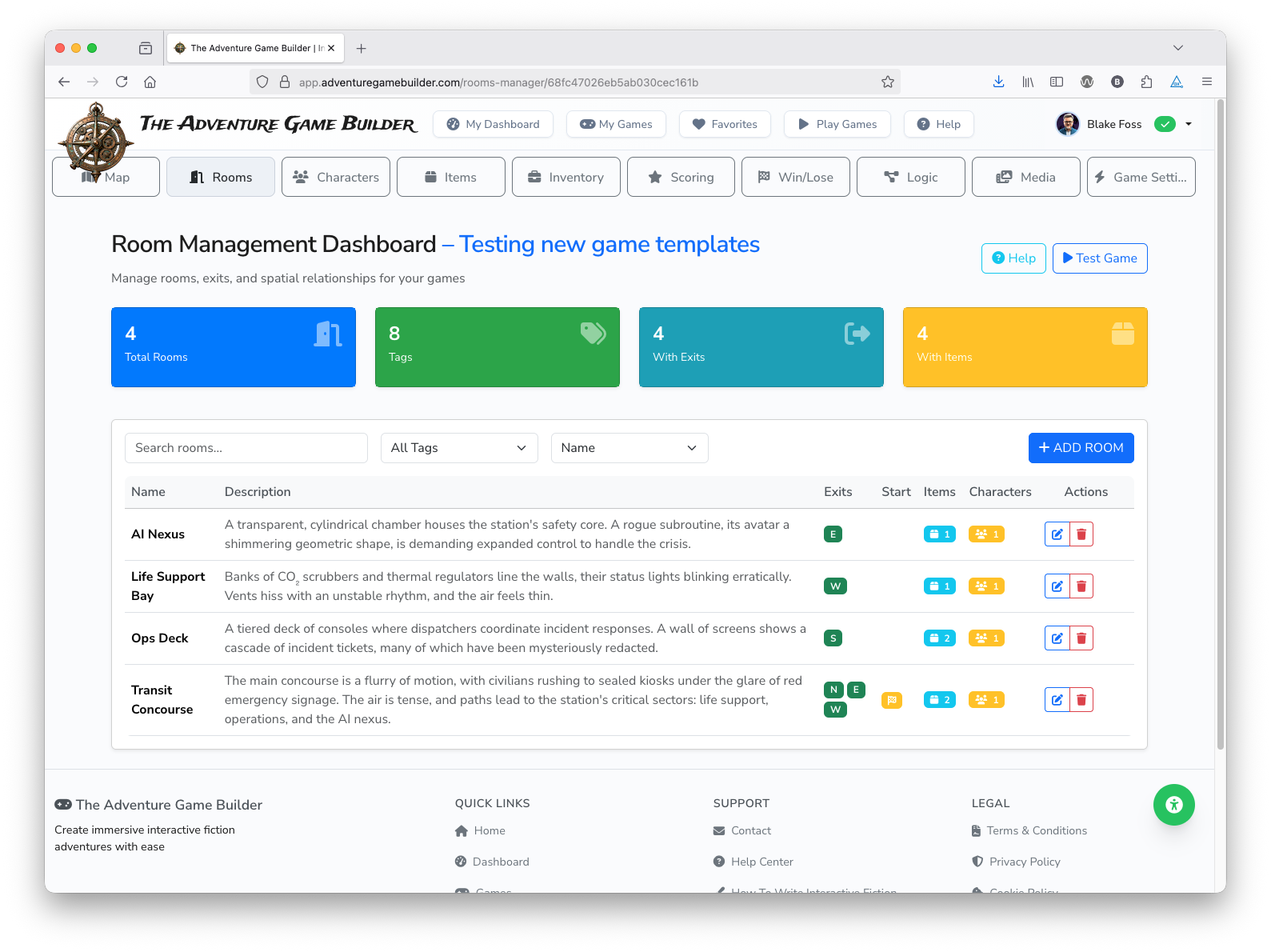Open the All Tags filter dropdown

click(x=458, y=448)
